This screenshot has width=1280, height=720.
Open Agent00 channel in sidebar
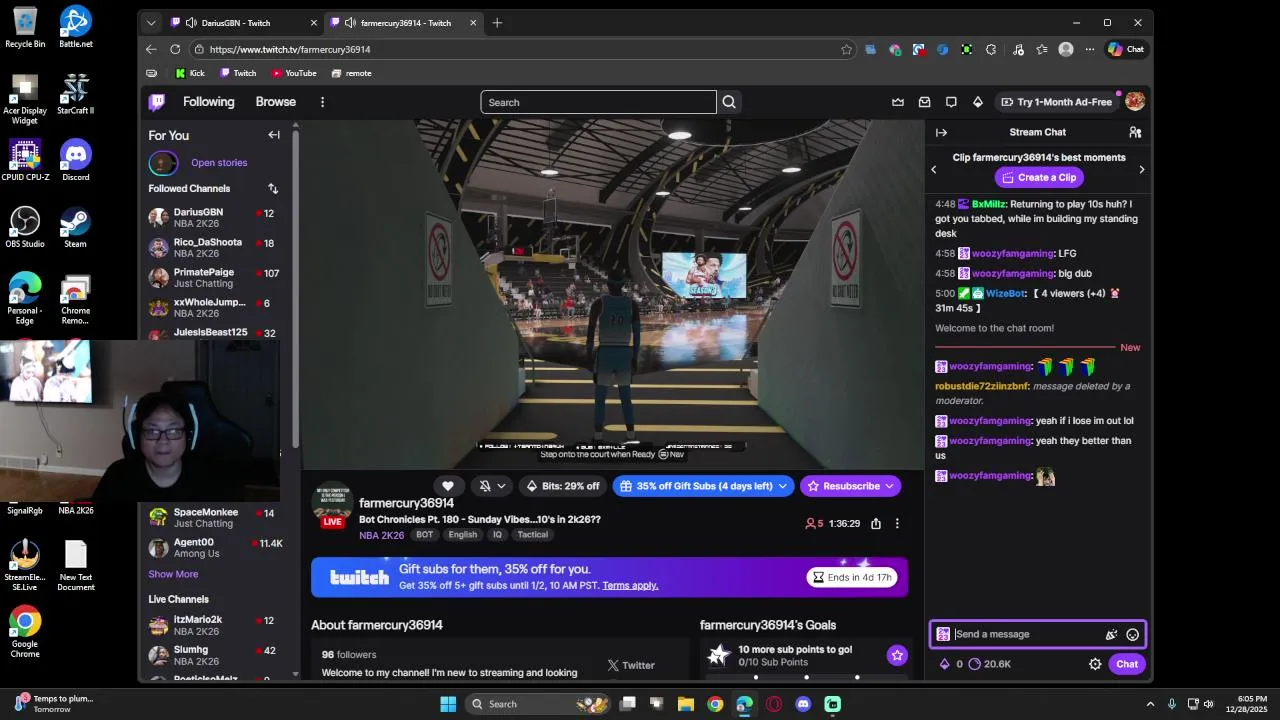click(x=215, y=548)
